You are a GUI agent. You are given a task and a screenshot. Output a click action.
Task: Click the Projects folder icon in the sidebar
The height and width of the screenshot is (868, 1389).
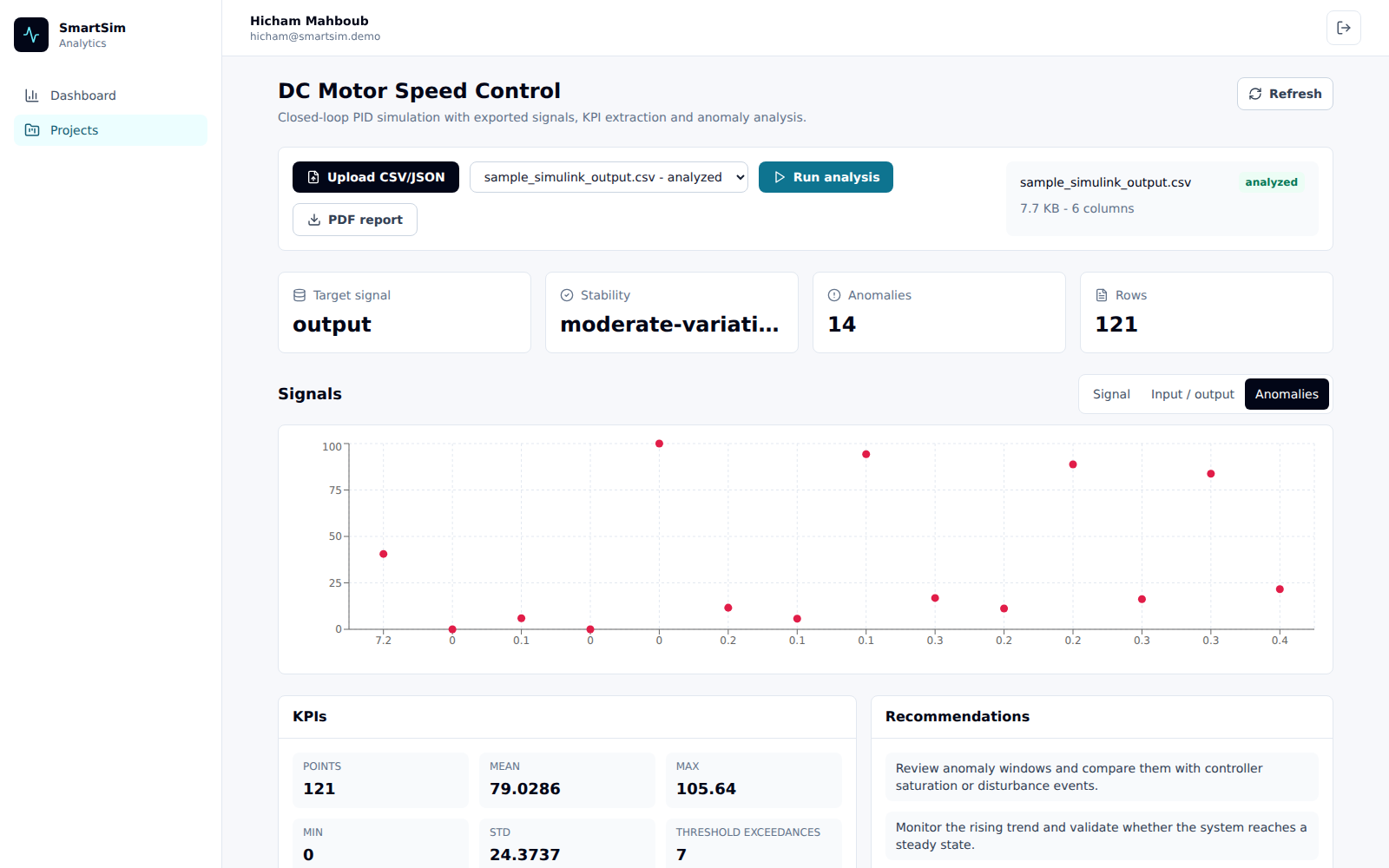coord(32,130)
